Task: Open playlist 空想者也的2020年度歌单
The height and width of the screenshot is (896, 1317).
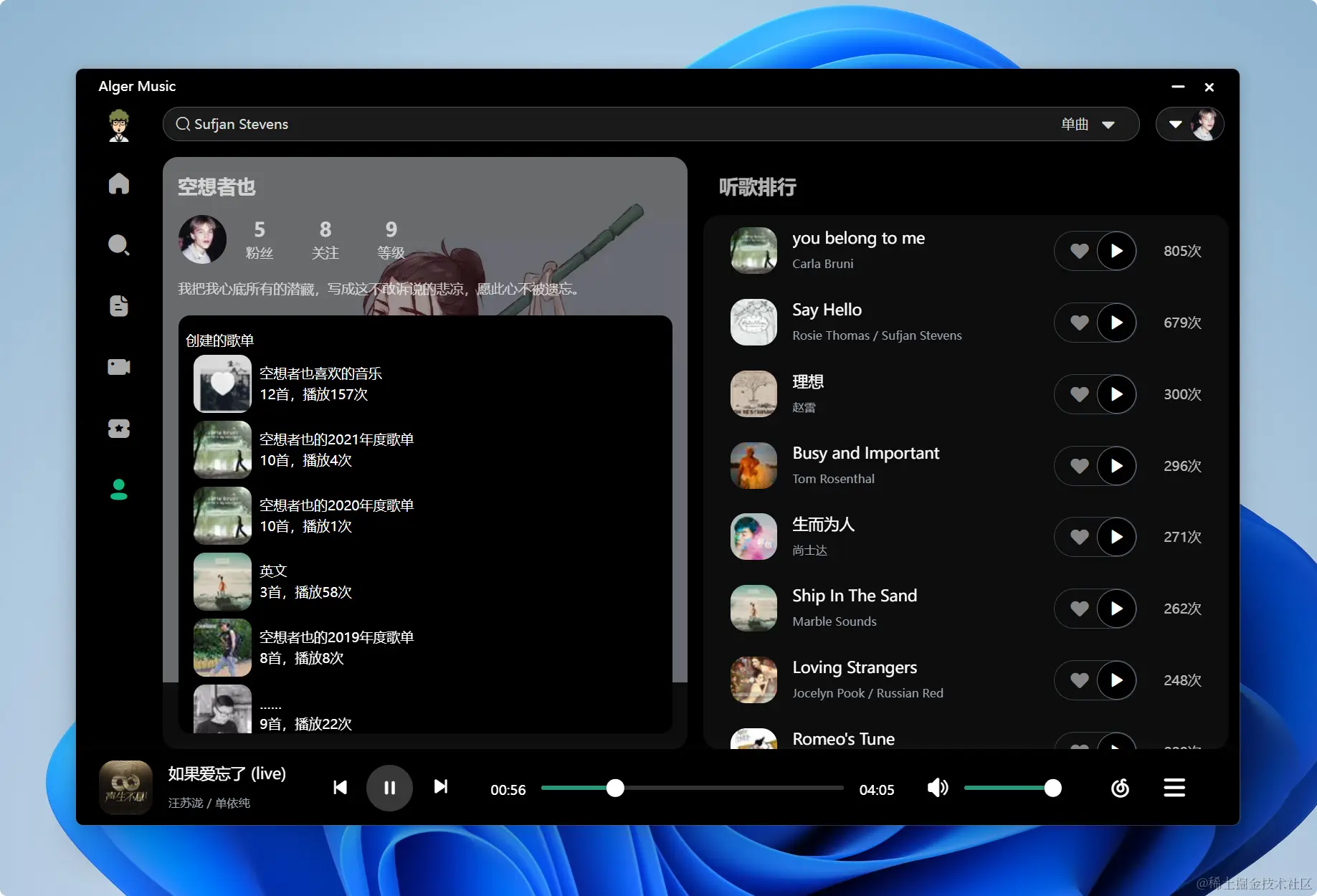Action: click(x=425, y=515)
